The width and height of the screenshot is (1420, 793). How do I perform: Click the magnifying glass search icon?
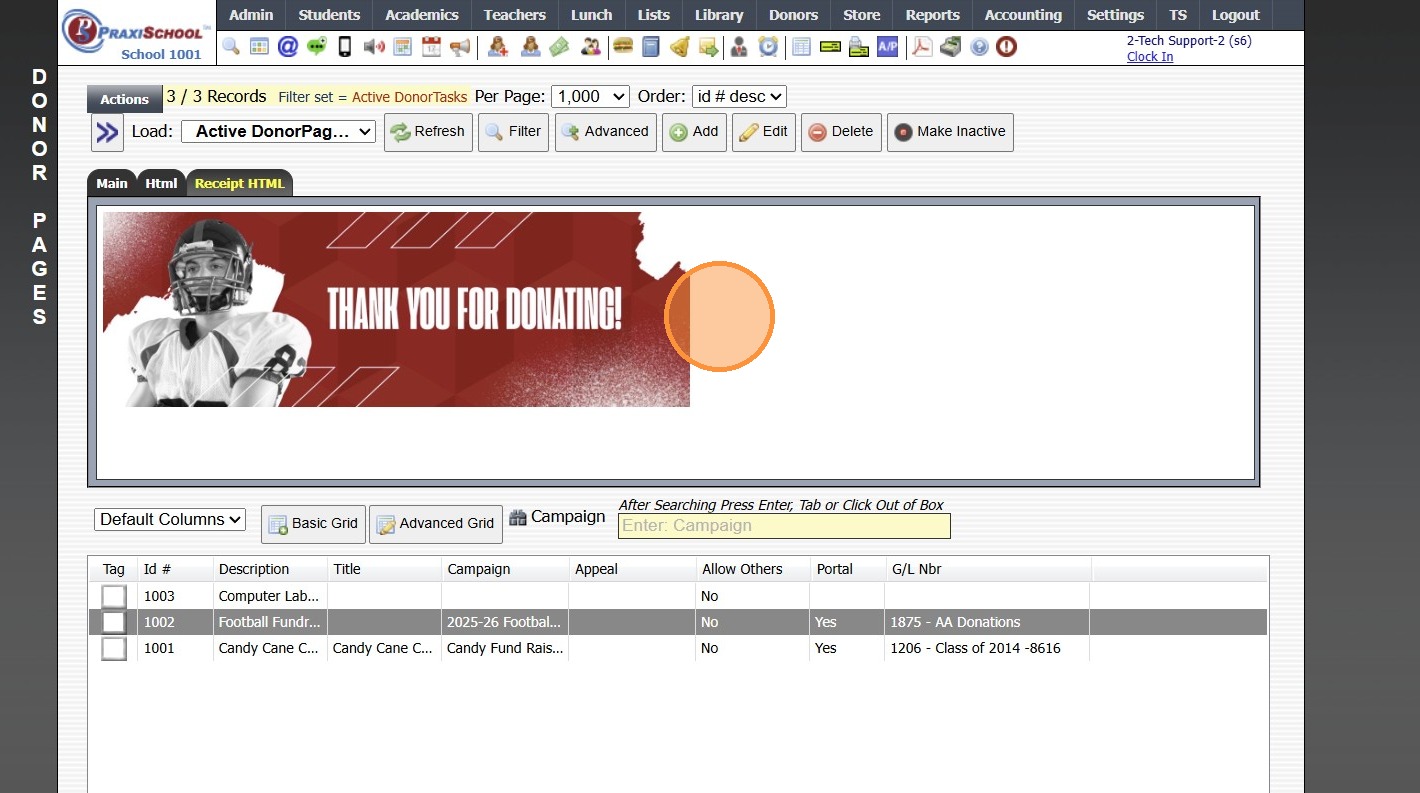tap(231, 46)
